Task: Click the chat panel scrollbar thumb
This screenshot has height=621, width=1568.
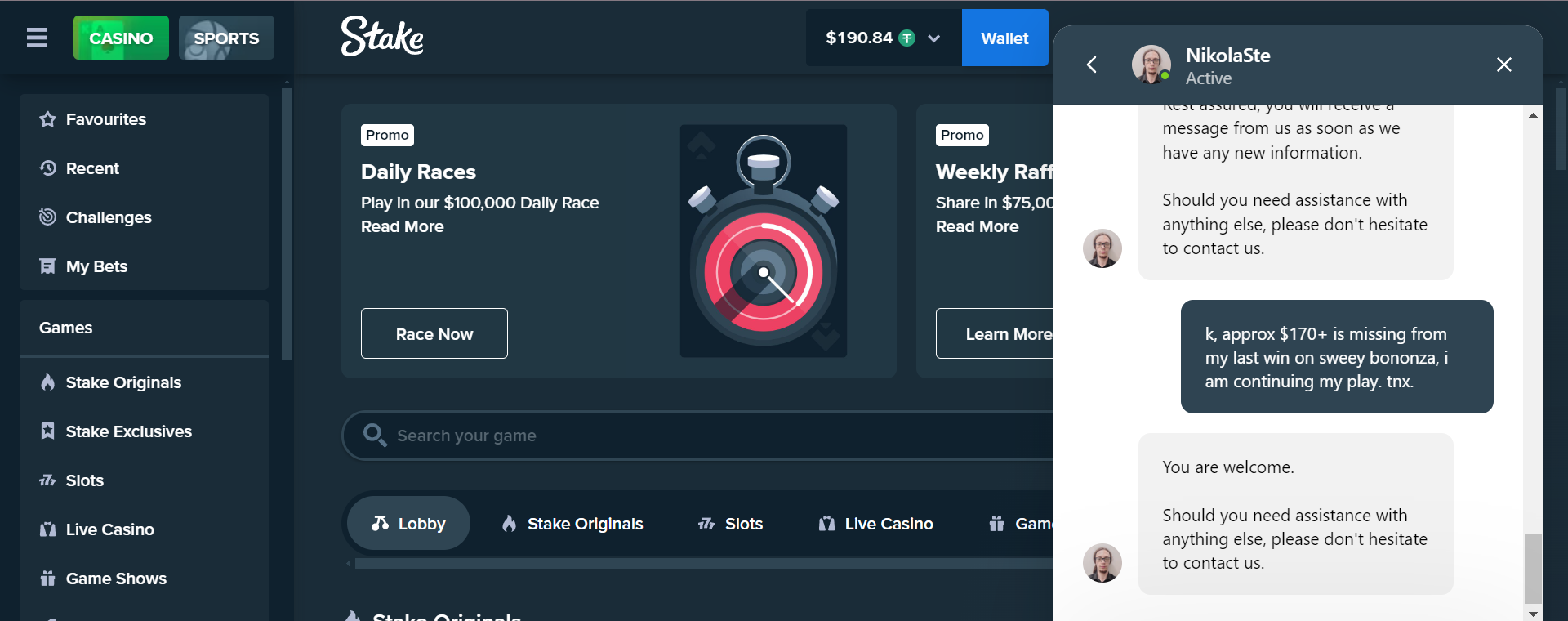Action: coord(1533,569)
